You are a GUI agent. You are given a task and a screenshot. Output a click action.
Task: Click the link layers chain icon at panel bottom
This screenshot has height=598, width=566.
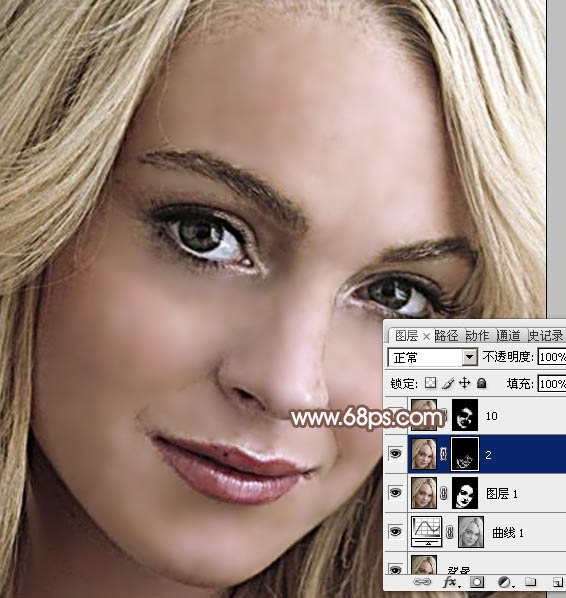[x=422, y=582]
